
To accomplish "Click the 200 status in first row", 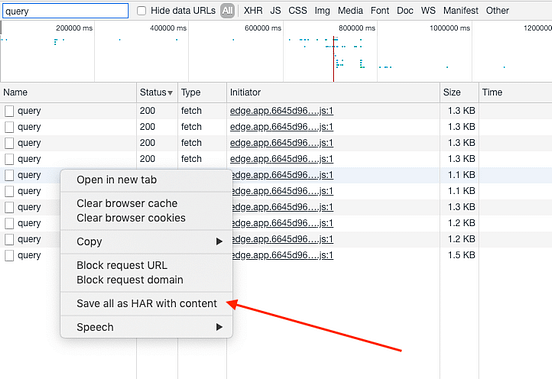I will (x=148, y=111).
